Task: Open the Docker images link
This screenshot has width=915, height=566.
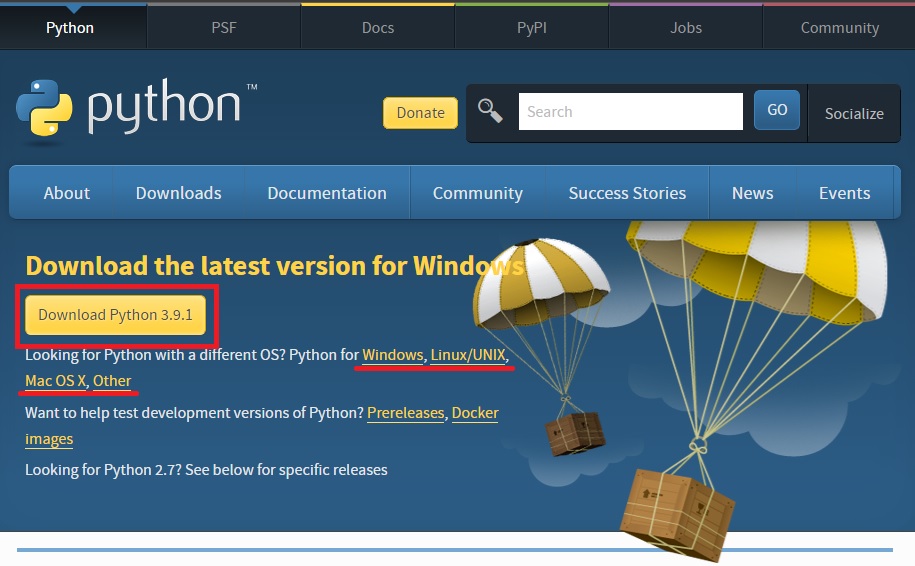Action: 475,413
